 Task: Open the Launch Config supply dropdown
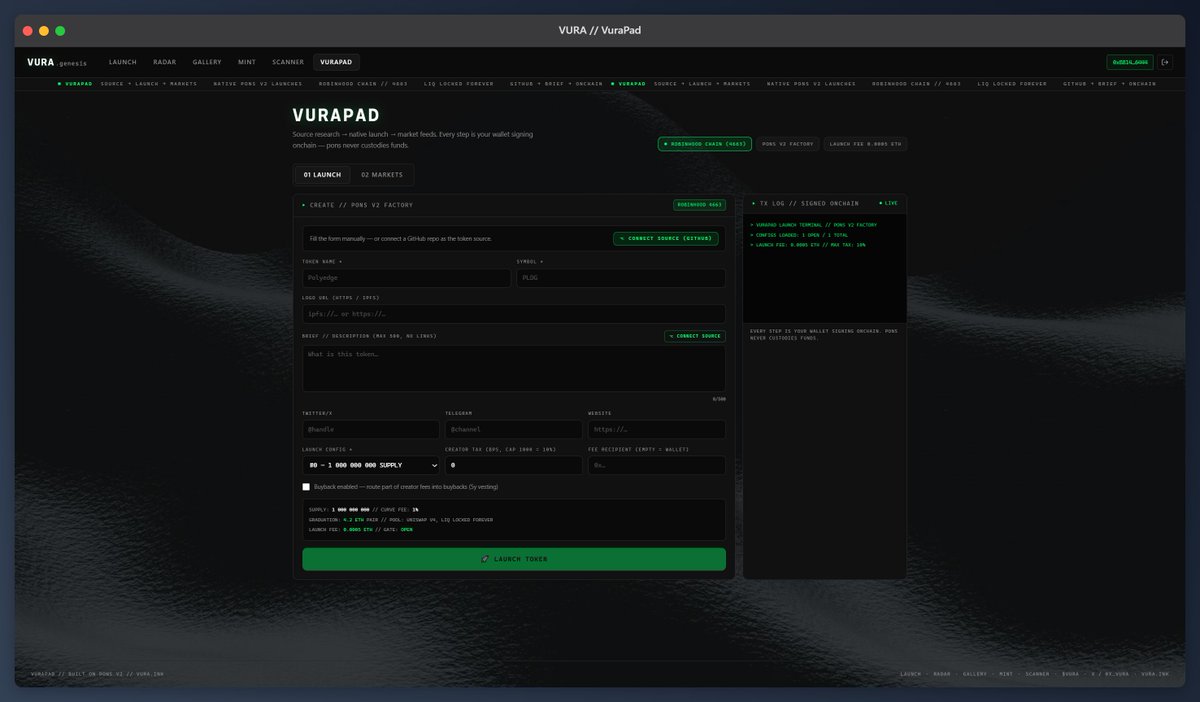(371, 465)
